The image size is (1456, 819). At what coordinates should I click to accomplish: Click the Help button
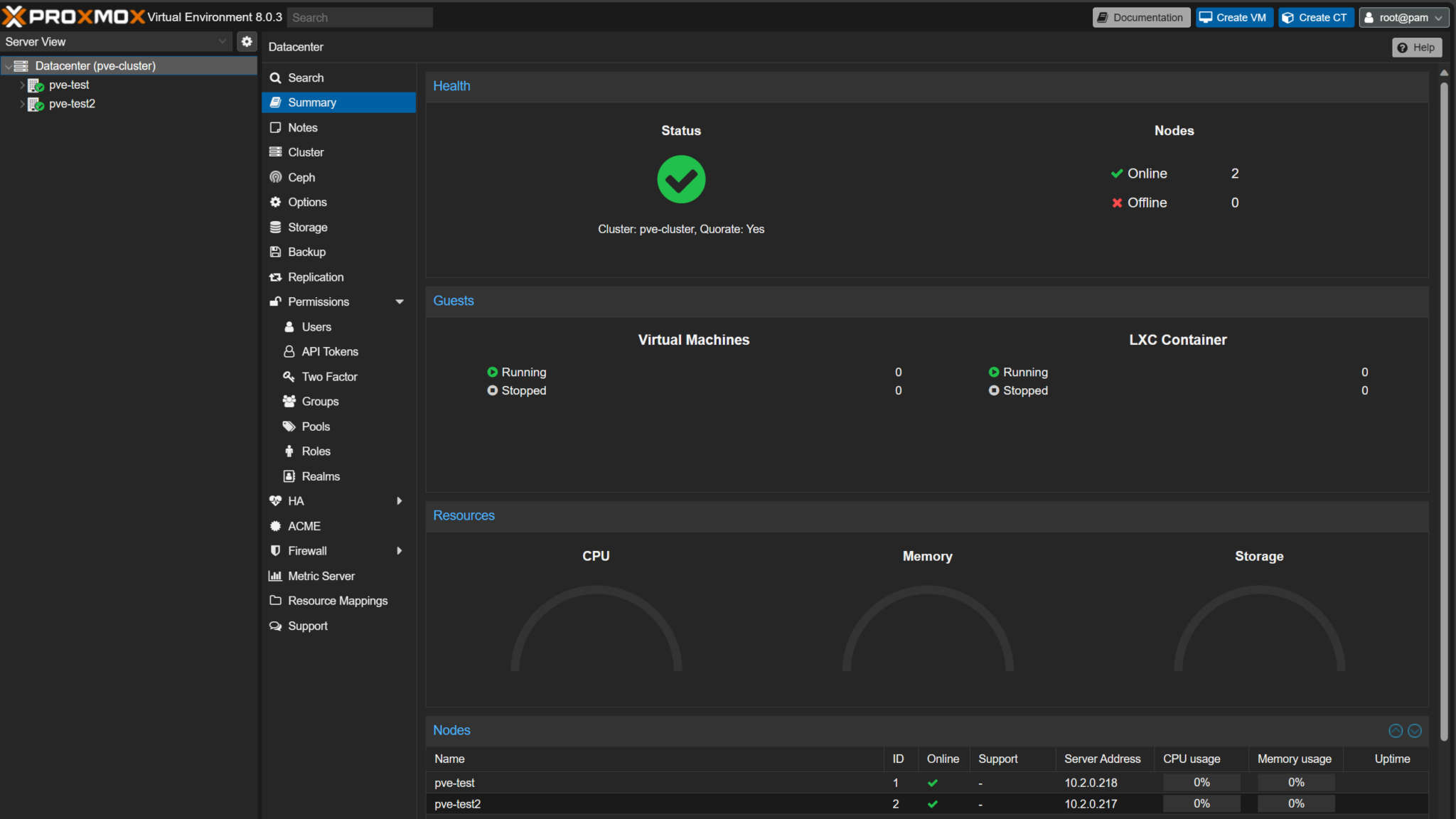(1417, 48)
